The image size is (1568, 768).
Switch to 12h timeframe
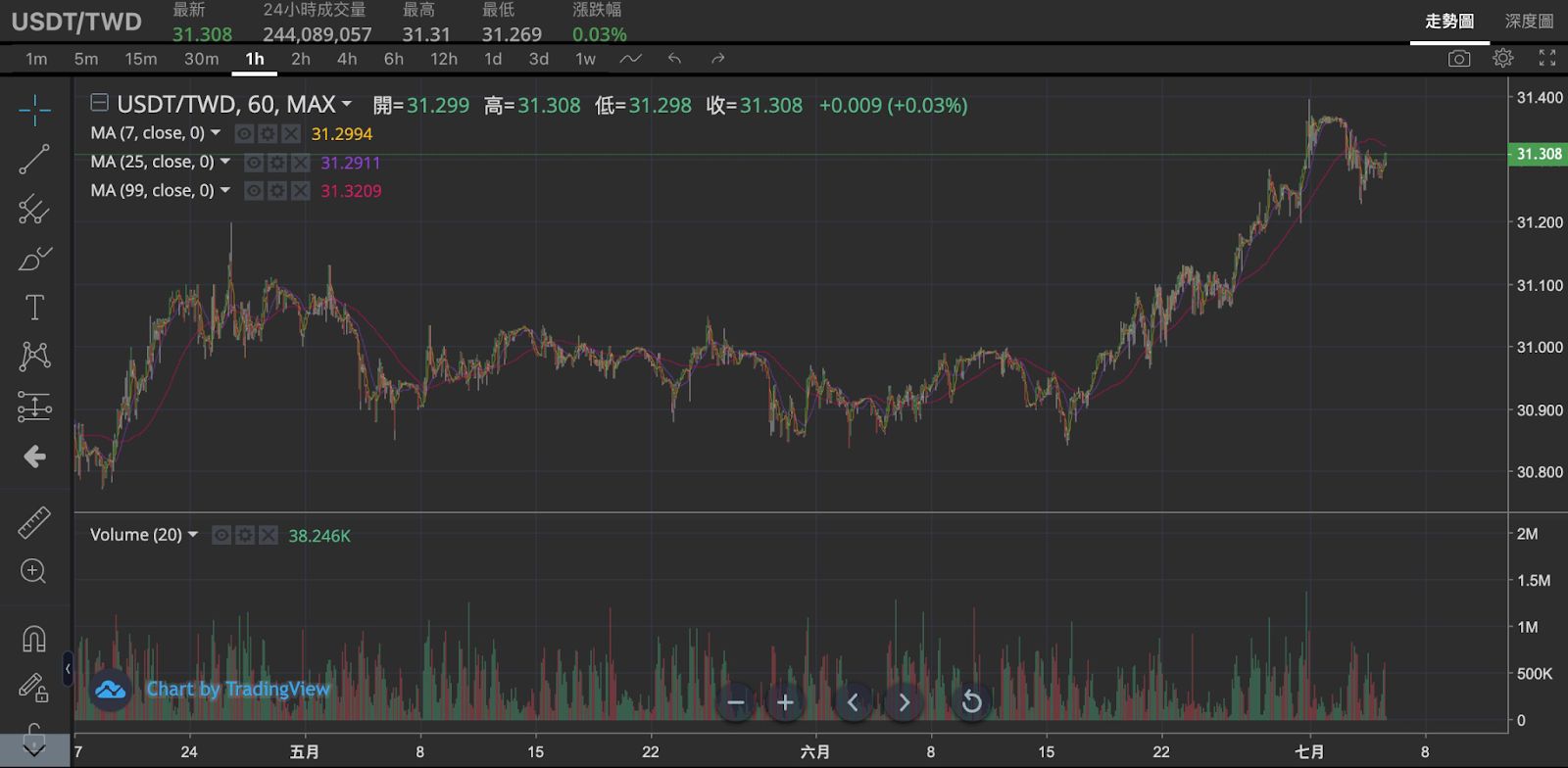[x=444, y=59]
